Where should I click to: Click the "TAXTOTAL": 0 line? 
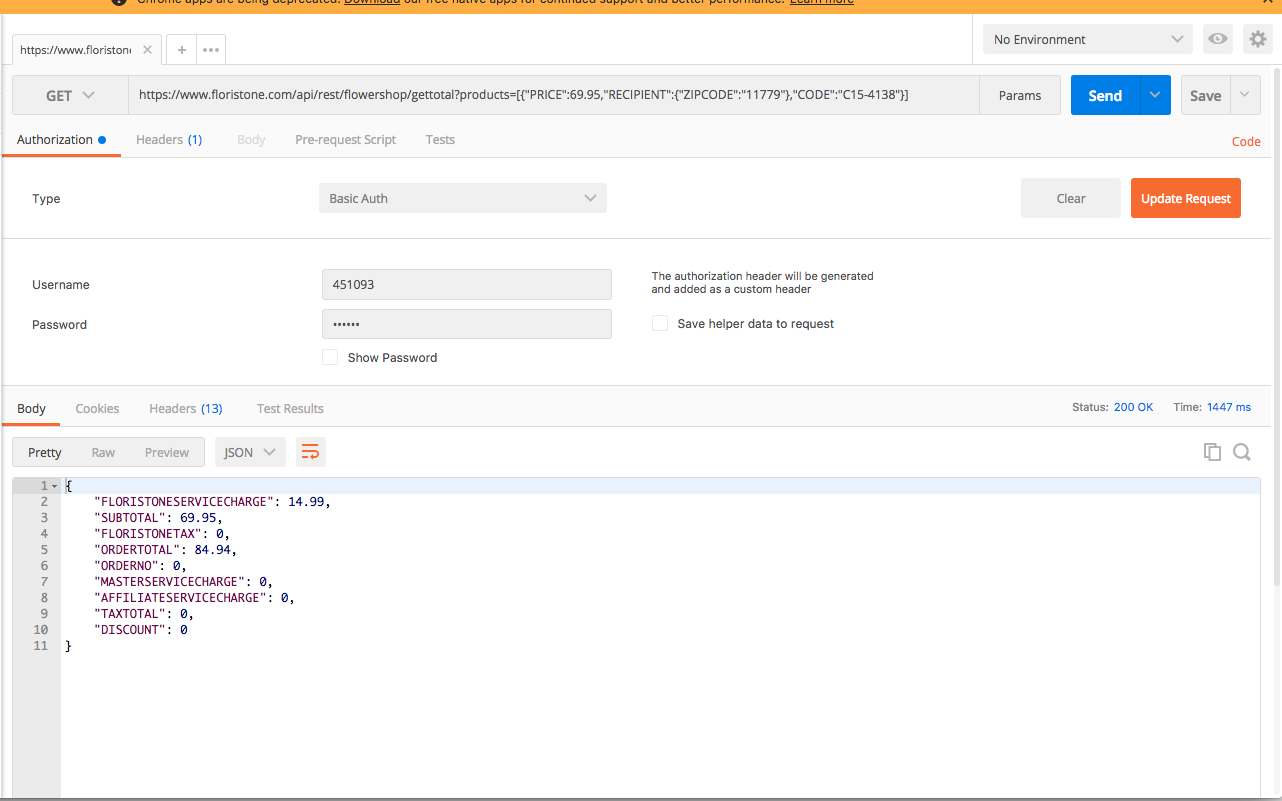143,613
